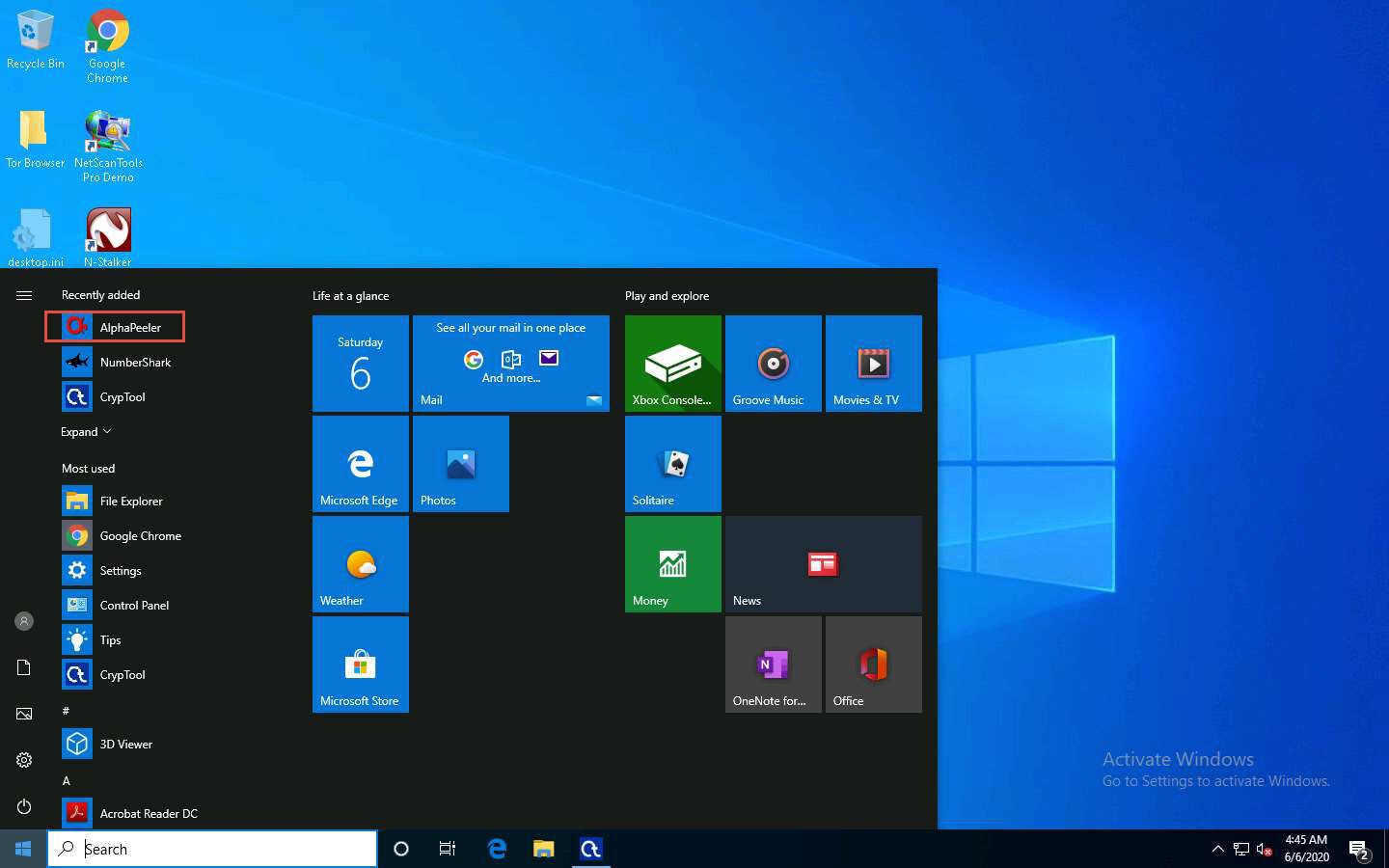Click the # letter group header
This screenshot has height=868, width=1389.
[x=66, y=711]
